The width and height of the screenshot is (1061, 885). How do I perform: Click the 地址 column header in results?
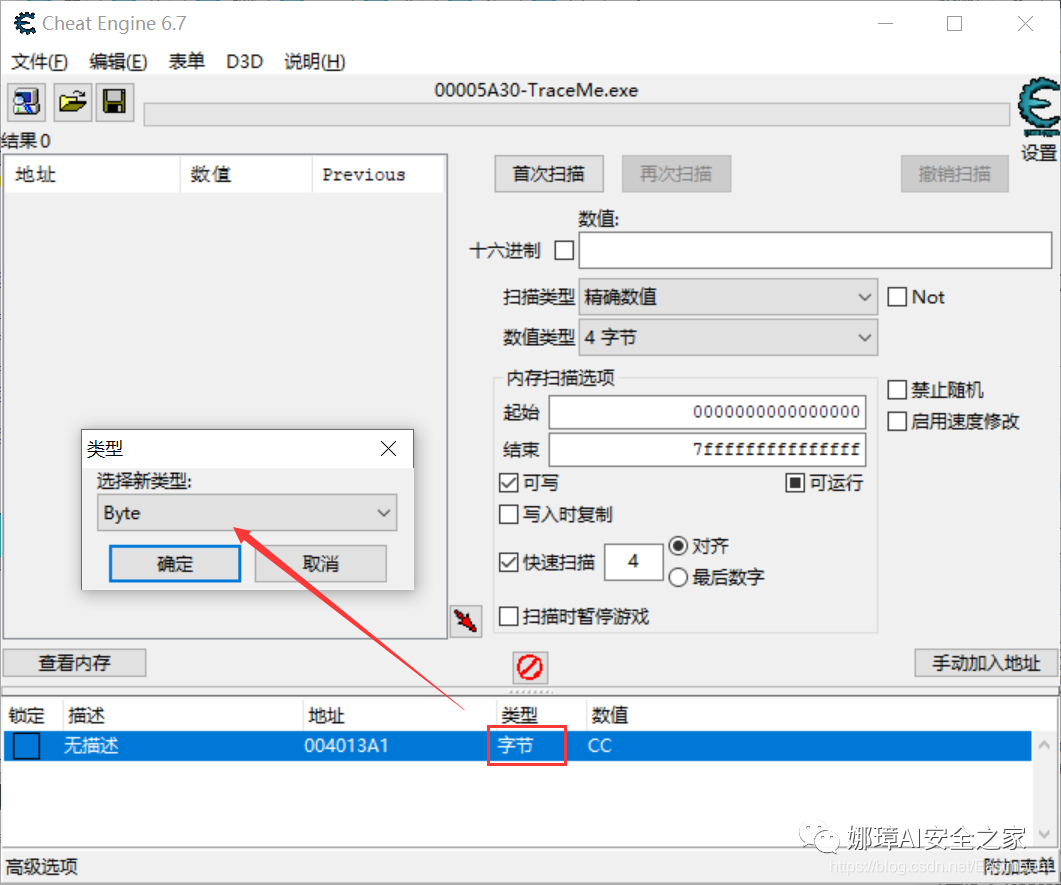point(92,175)
